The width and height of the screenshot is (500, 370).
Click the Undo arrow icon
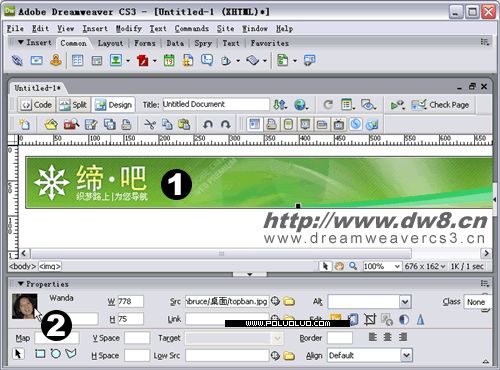208,124
